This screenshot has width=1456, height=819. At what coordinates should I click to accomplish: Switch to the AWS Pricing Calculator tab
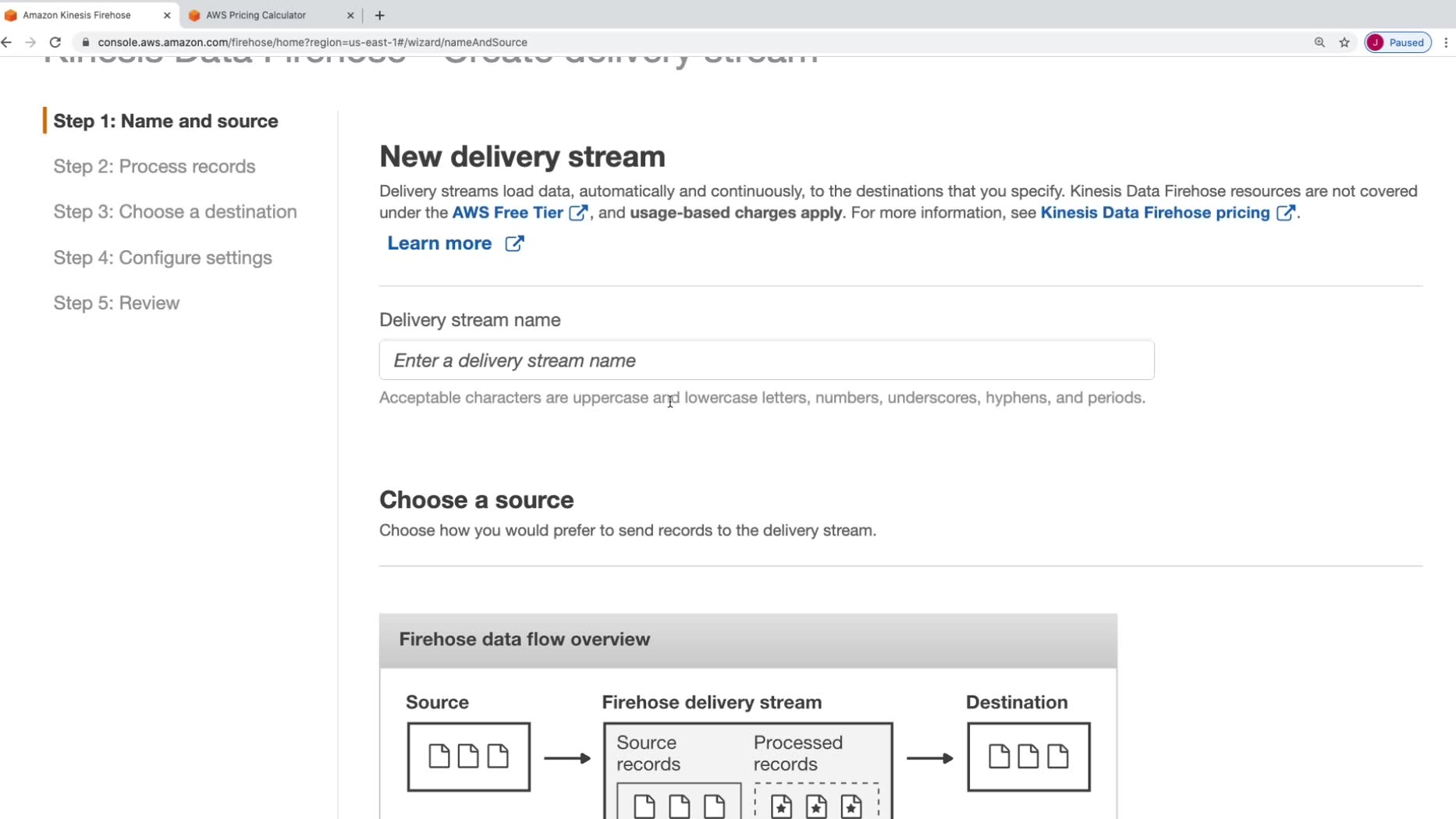point(256,15)
